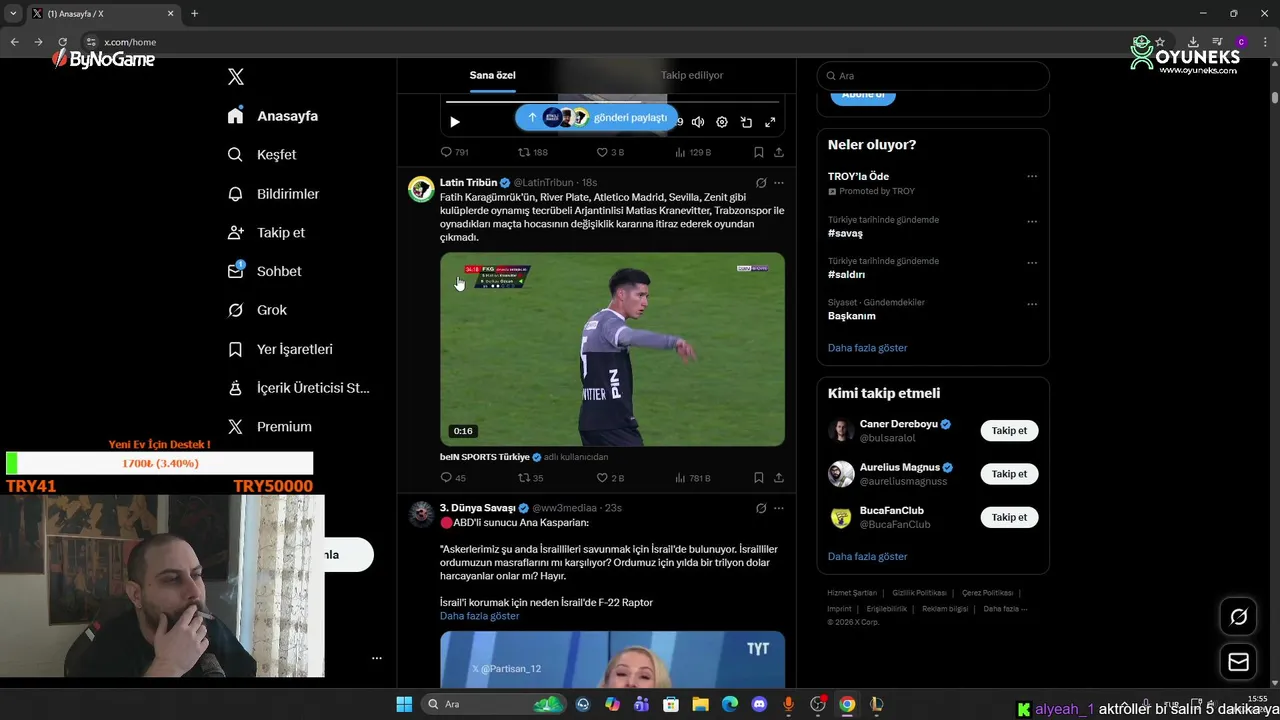Screen dimensions: 1280x720
Task: View analytics of post with 129 B views
Action: pyautogui.click(x=693, y=152)
